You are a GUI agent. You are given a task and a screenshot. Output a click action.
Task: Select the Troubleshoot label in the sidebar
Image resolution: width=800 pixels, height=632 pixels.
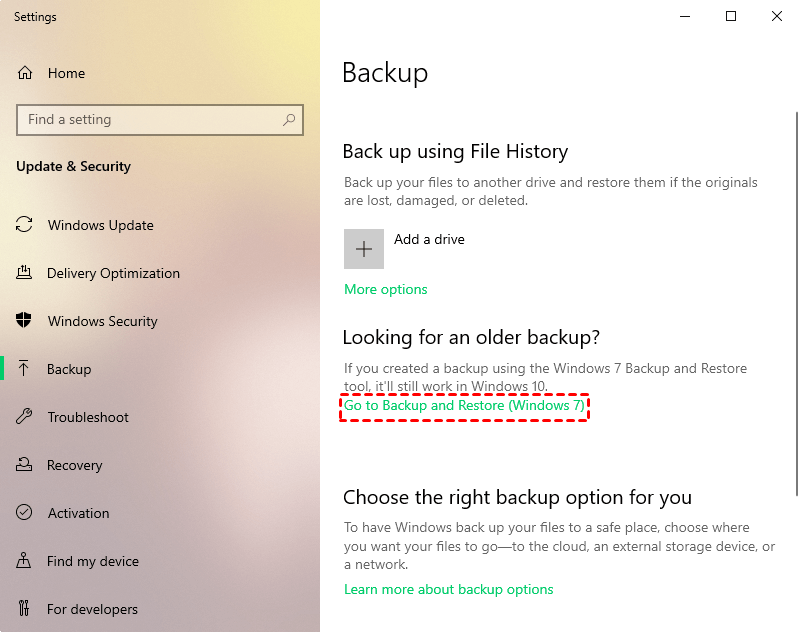88,417
